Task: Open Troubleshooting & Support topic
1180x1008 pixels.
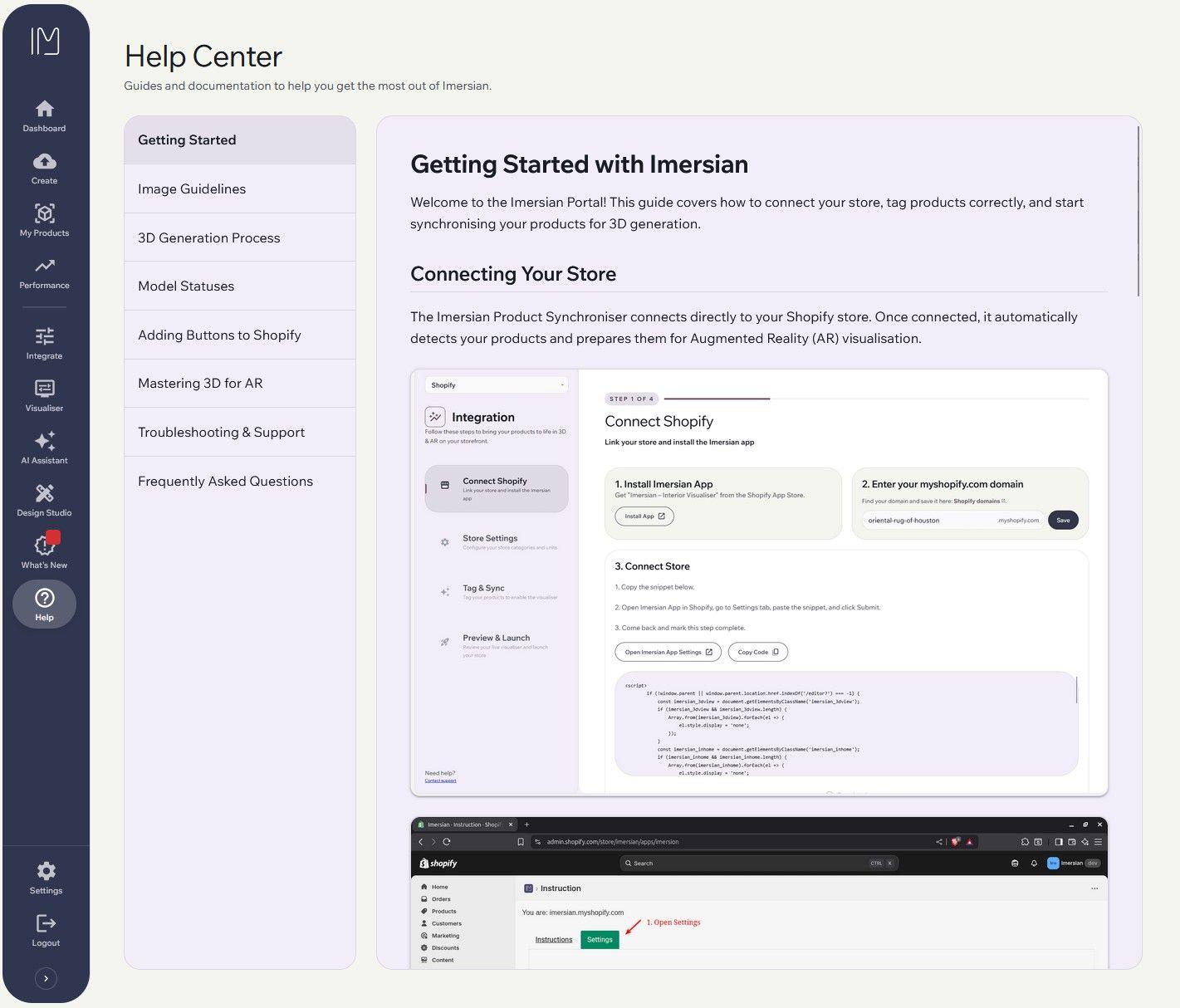Action: tap(240, 433)
